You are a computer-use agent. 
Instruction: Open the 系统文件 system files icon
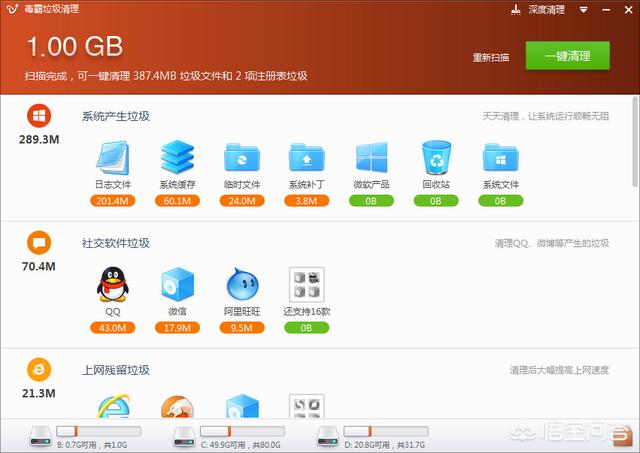click(x=500, y=157)
